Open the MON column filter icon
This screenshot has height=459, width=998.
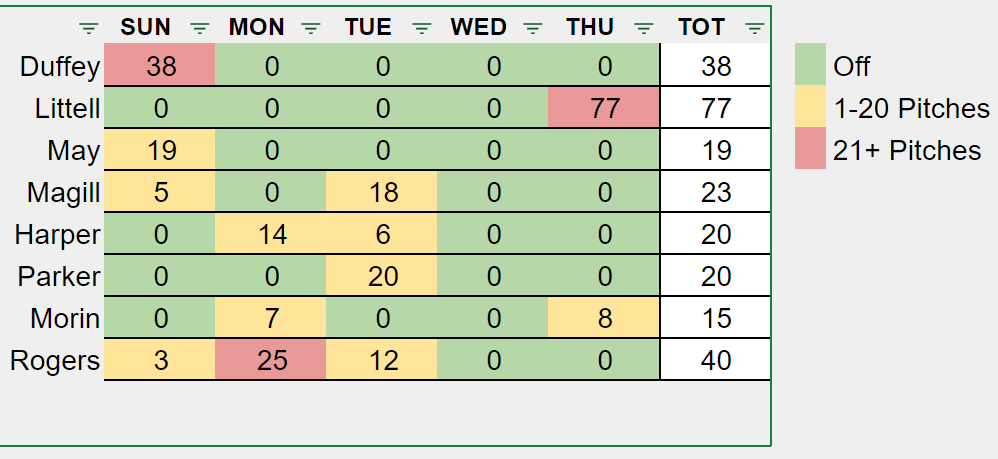coord(311,28)
